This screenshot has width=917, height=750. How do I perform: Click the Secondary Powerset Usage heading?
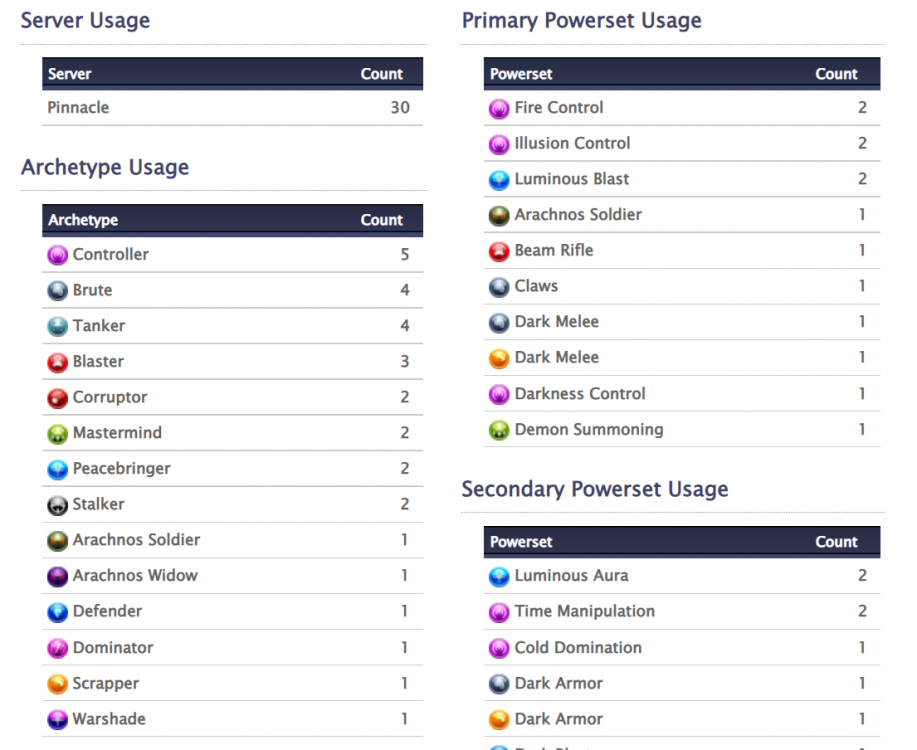(x=594, y=489)
